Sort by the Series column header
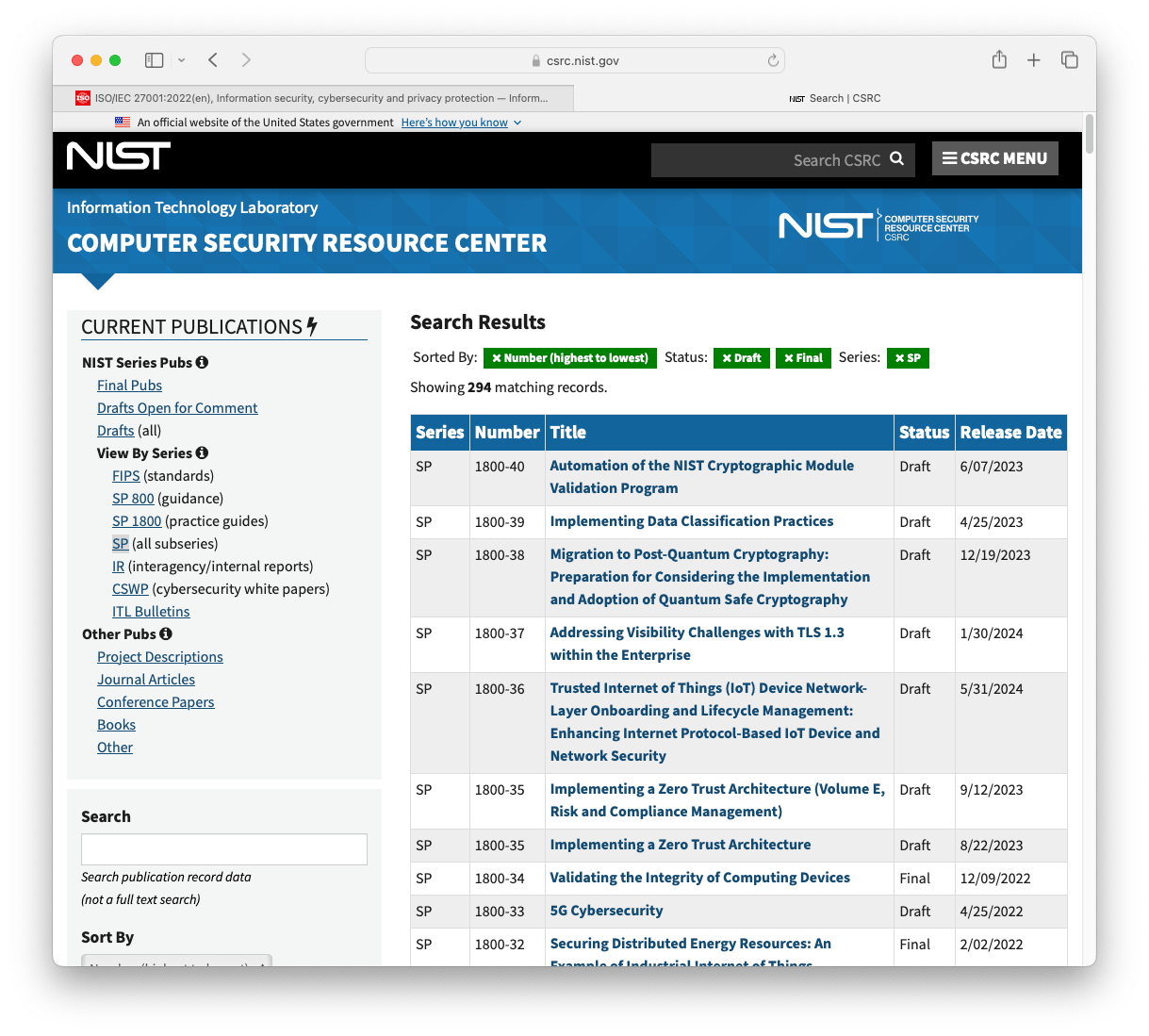This screenshot has height=1036, width=1149. click(440, 433)
